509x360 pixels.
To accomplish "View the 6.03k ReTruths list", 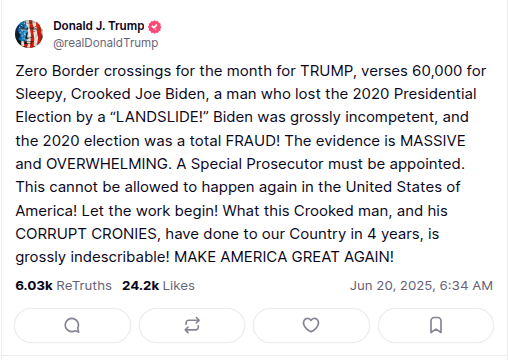I will (63, 286).
